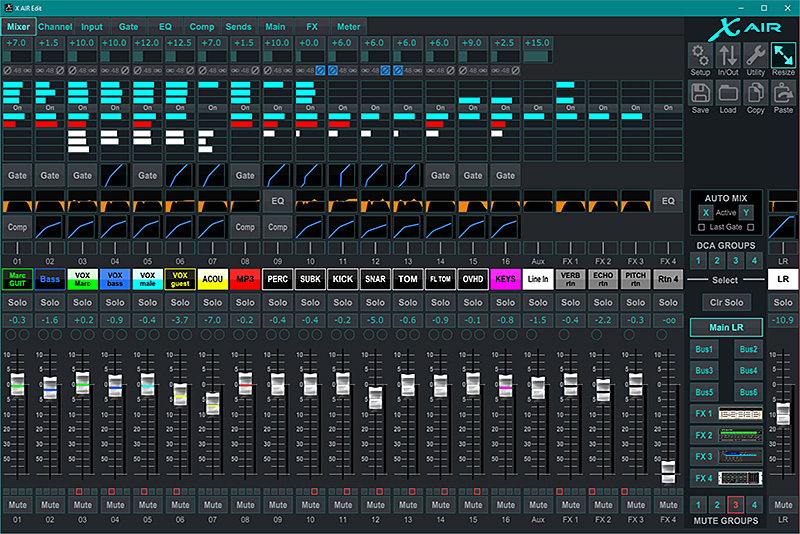
Task: Select the Bus1 mix button
Action: (x=704, y=349)
